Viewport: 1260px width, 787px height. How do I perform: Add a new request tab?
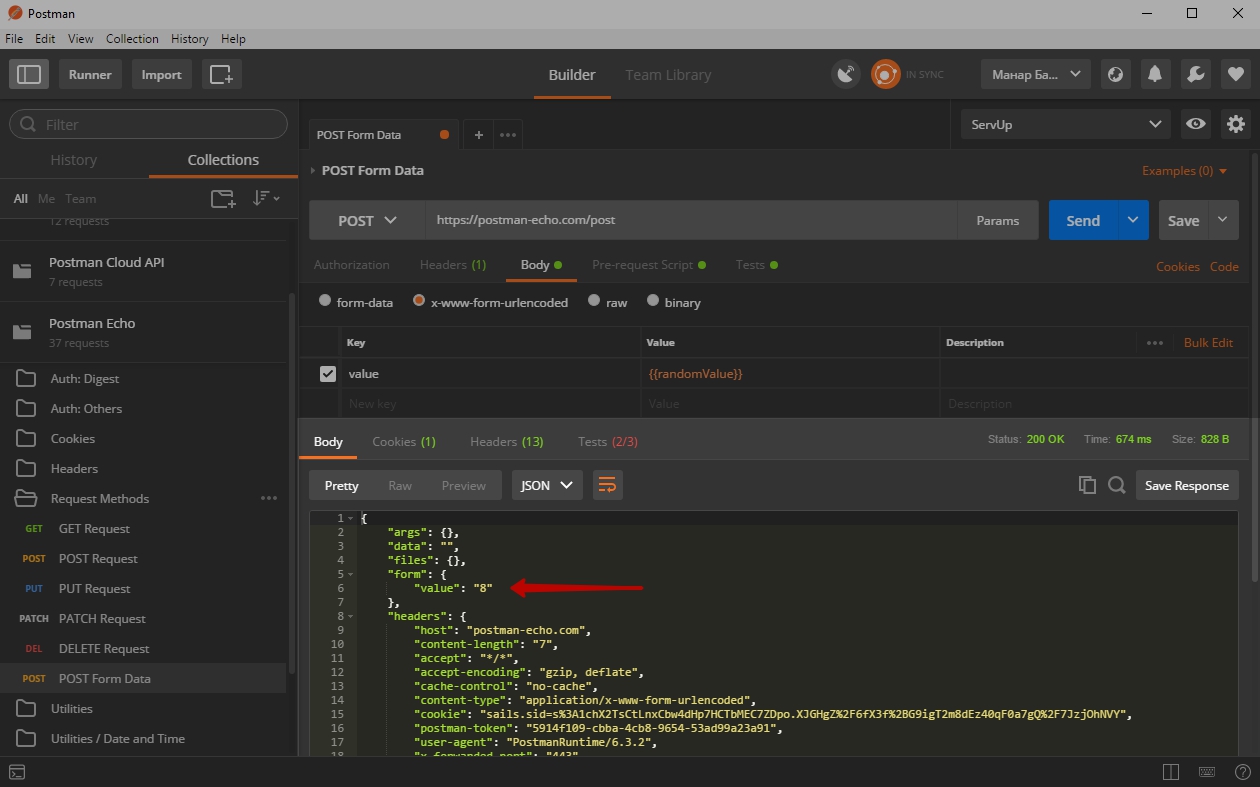pos(478,135)
